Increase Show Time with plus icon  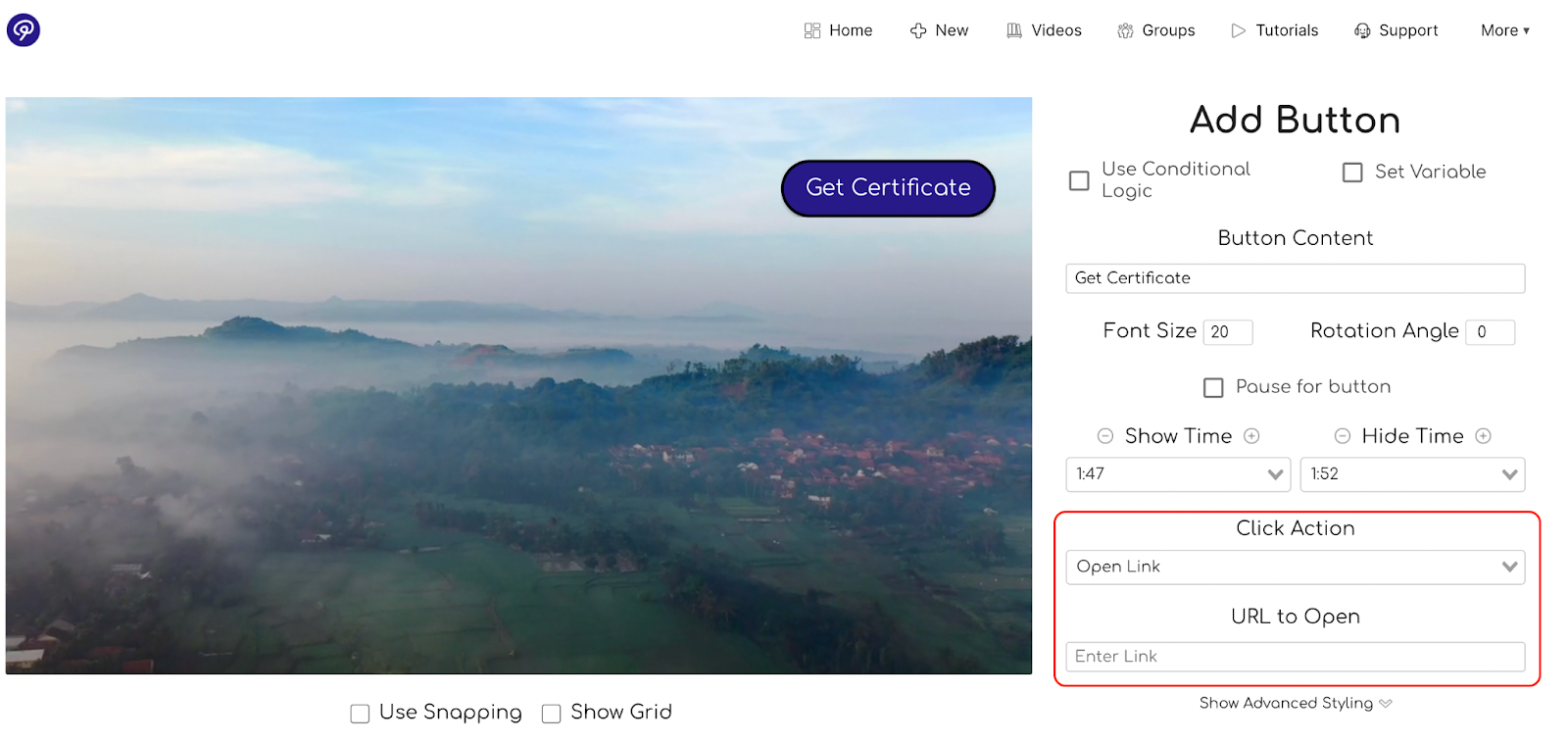(x=1251, y=436)
